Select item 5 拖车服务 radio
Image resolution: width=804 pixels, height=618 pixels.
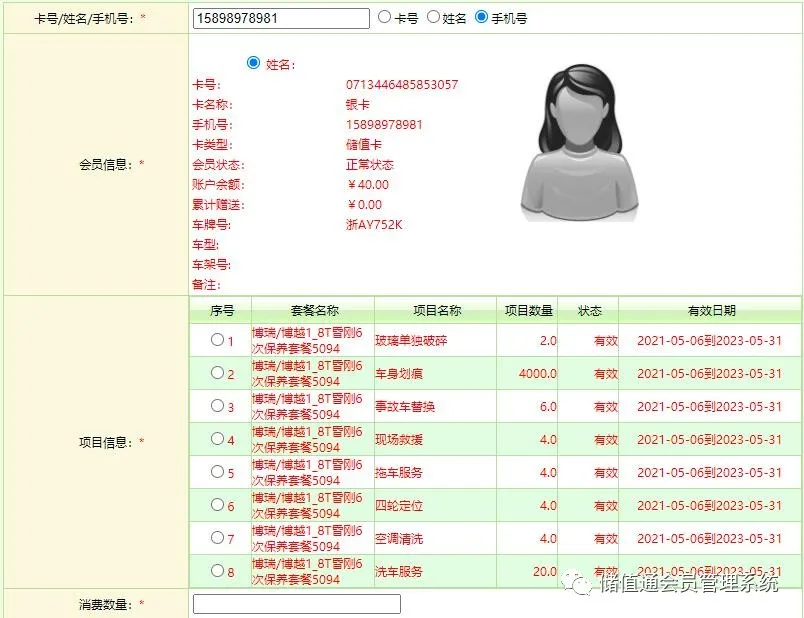[217, 472]
